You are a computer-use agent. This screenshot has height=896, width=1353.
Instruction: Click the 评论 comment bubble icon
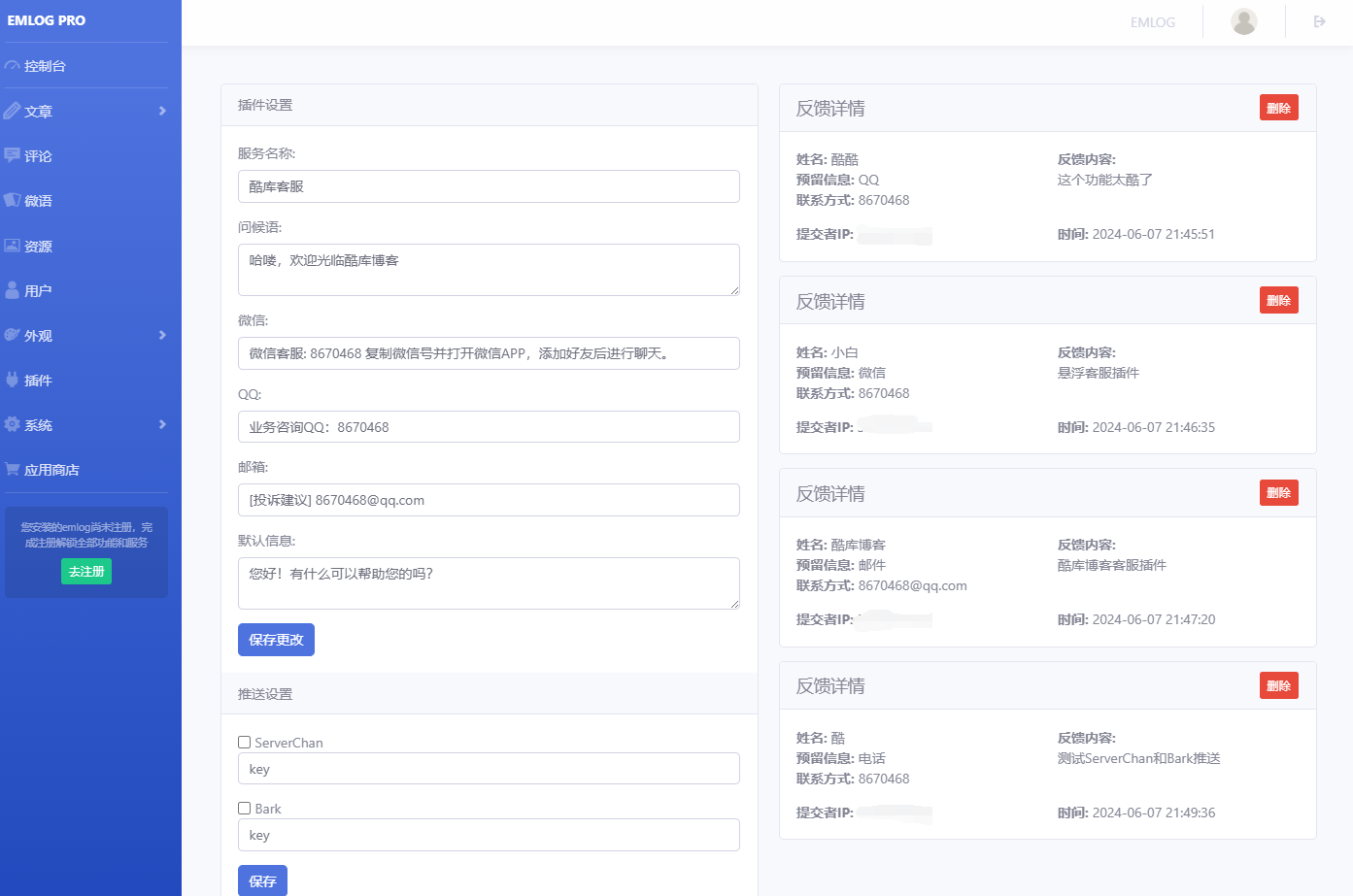[12, 155]
